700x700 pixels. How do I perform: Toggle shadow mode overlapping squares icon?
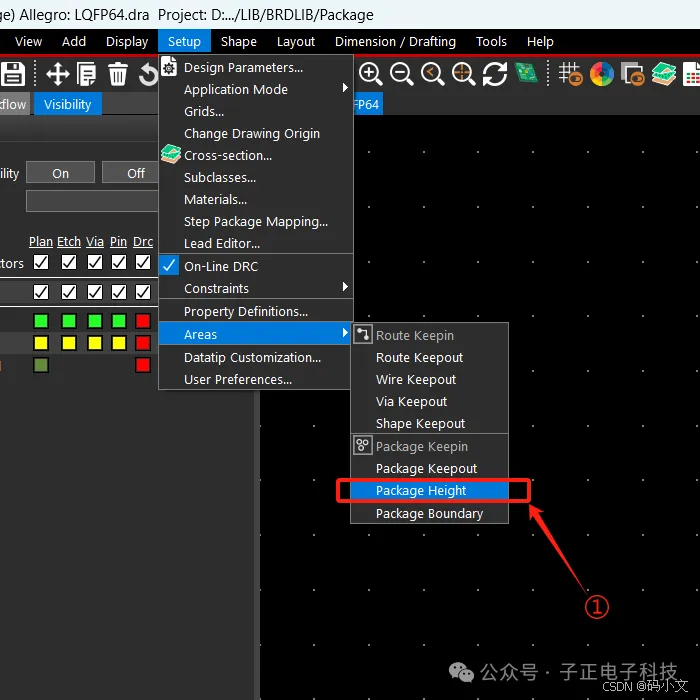pos(633,74)
